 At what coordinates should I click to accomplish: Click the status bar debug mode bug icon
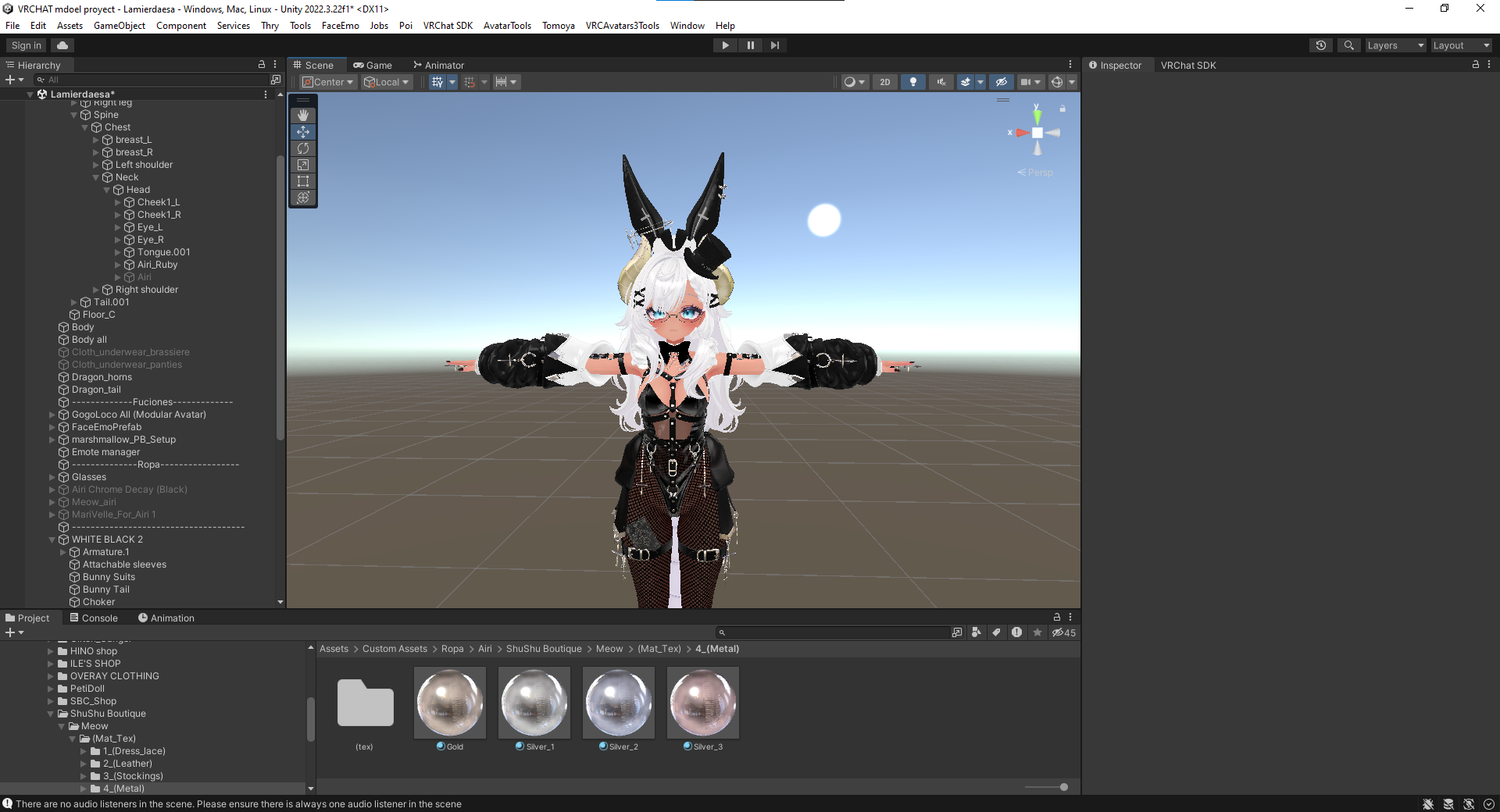click(x=1428, y=804)
